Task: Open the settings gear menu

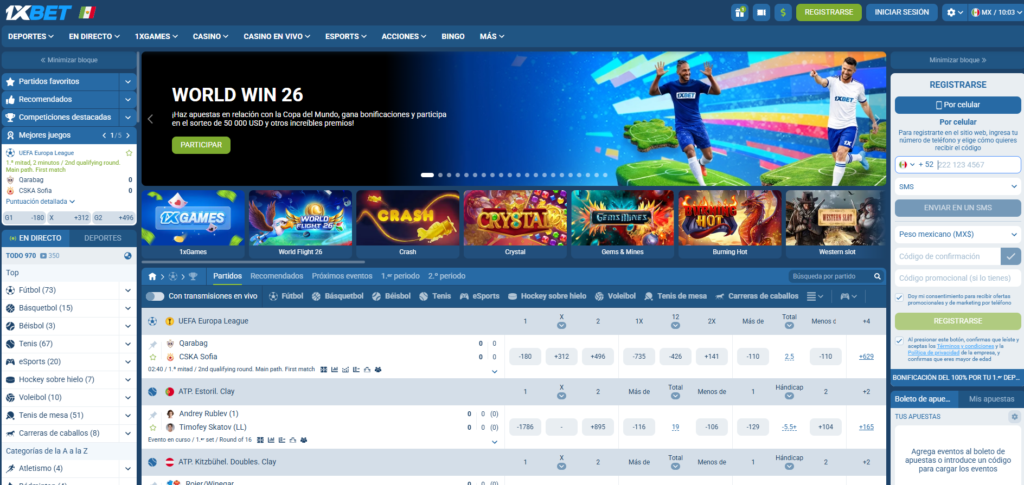Action: point(955,12)
